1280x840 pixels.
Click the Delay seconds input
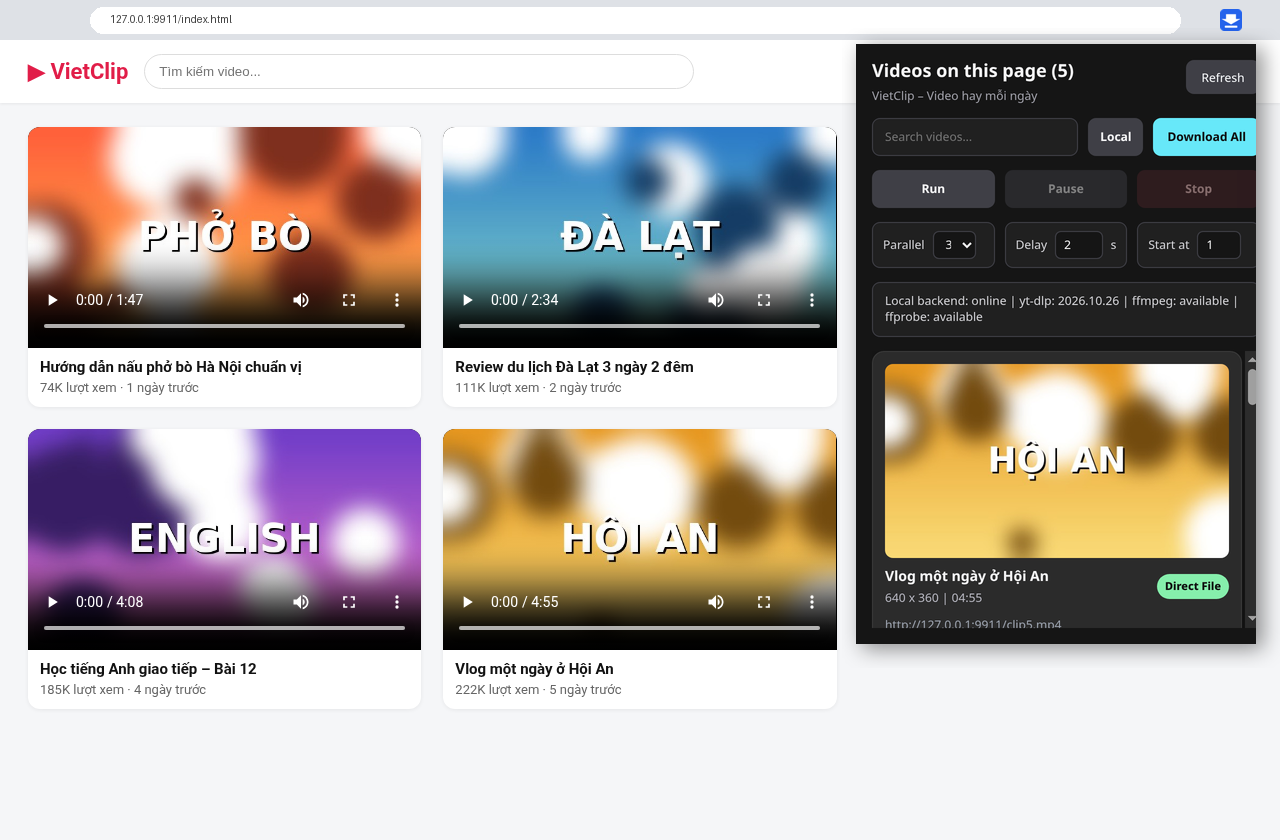click(1079, 245)
